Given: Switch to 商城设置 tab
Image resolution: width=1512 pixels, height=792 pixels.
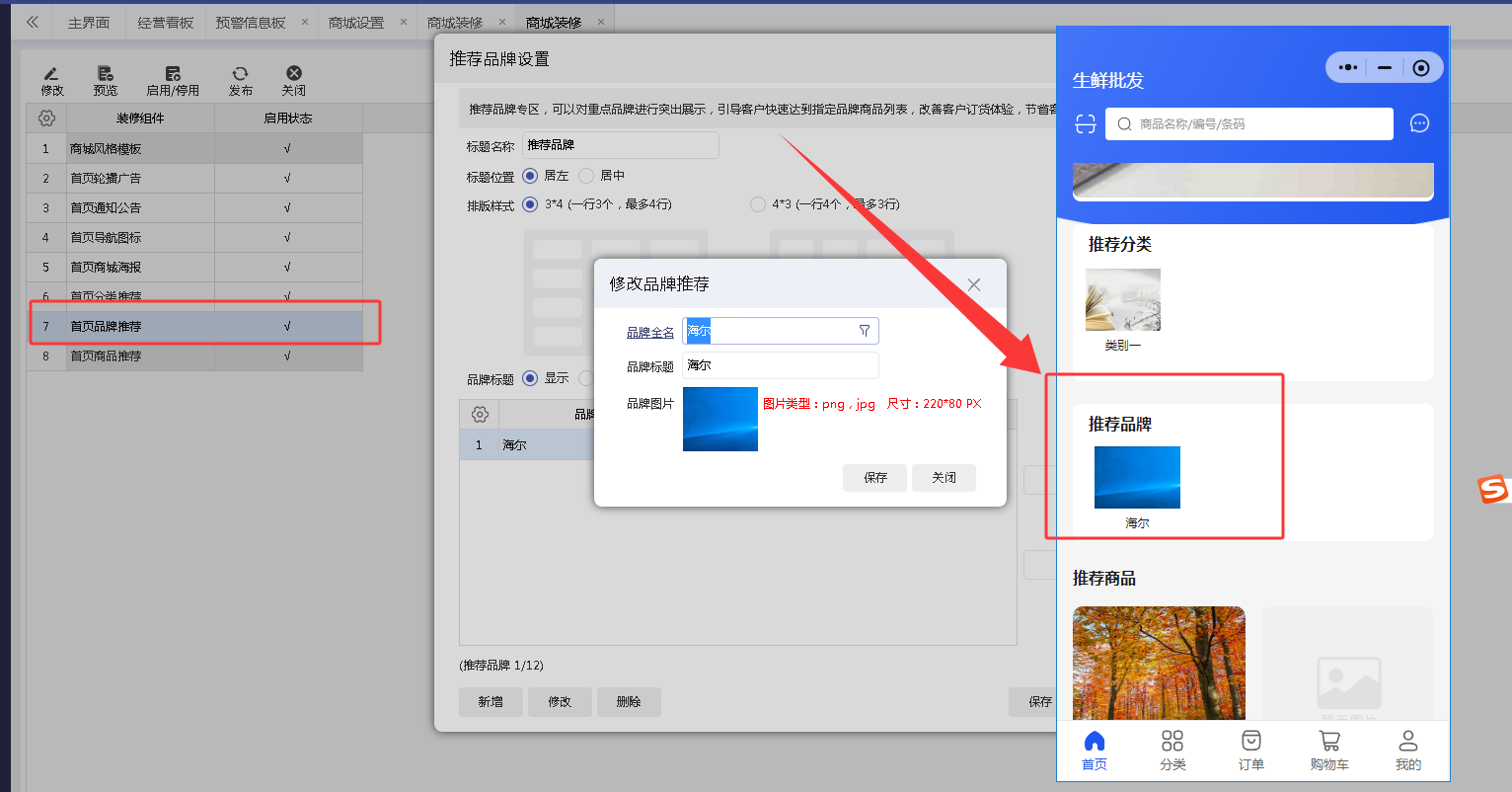Looking at the screenshot, I should click(356, 23).
